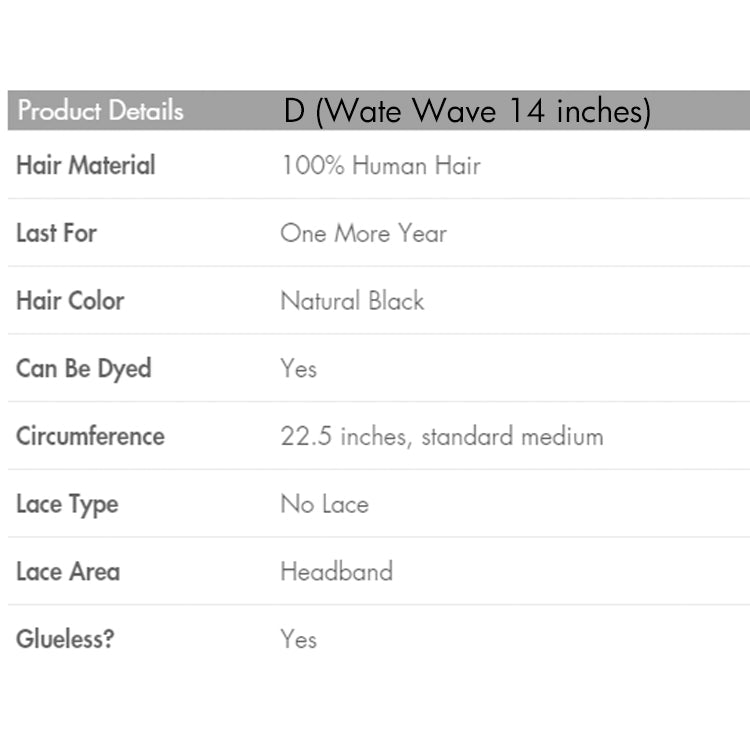This screenshot has width=750, height=750.
Task: Select the Yes value for Can Be Dyed
Action: [298, 369]
